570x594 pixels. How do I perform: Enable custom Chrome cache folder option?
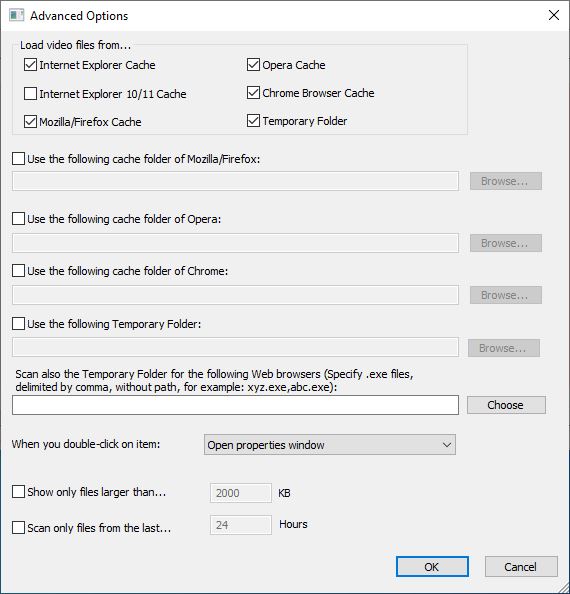tap(19, 271)
